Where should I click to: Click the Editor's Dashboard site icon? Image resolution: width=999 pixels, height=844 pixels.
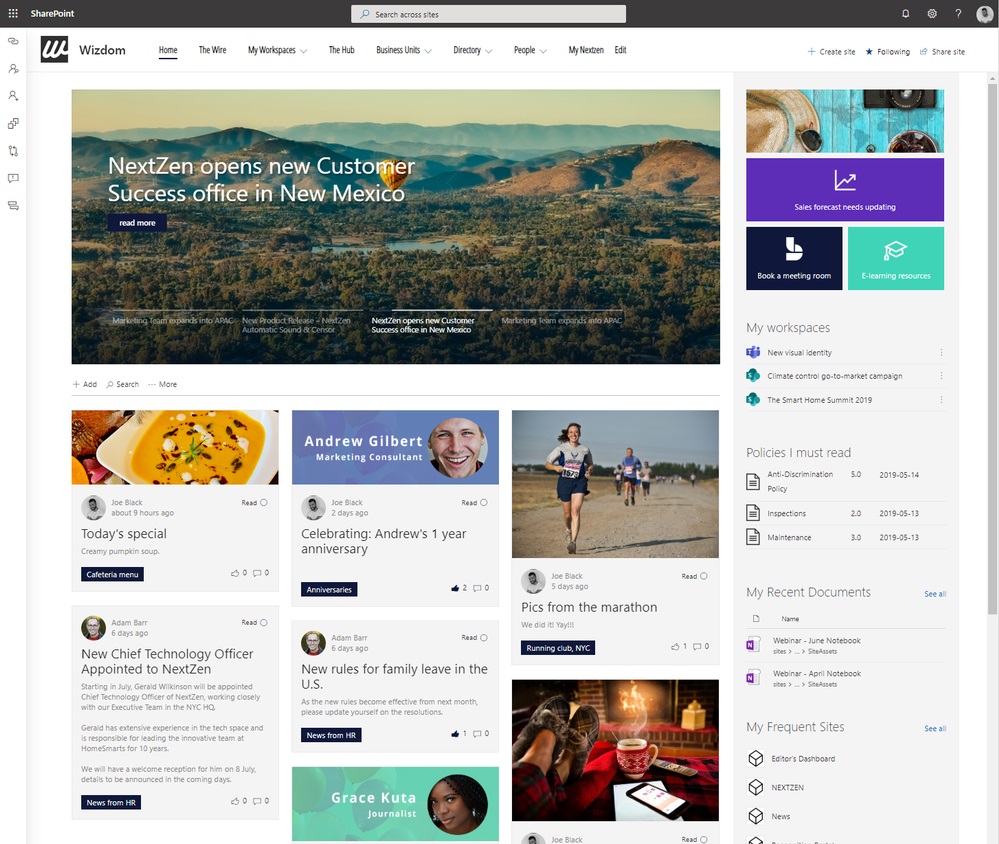756,758
